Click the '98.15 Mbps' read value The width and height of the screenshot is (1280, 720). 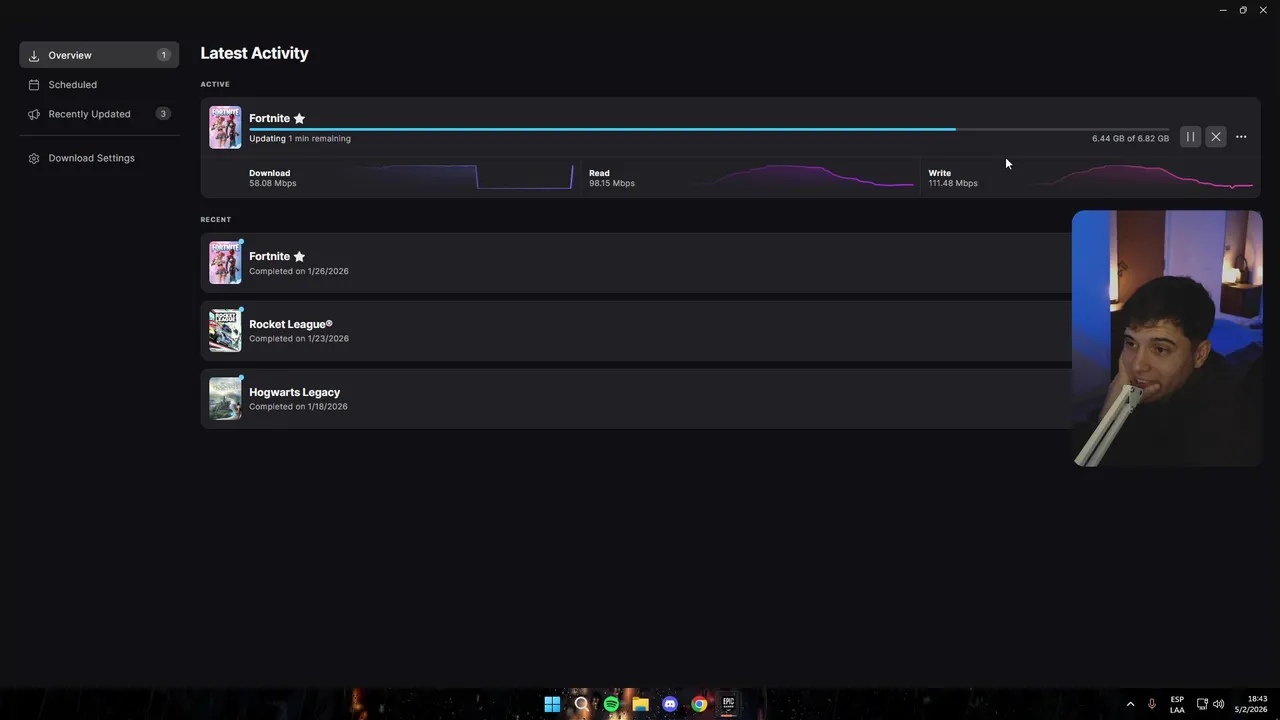(x=612, y=183)
